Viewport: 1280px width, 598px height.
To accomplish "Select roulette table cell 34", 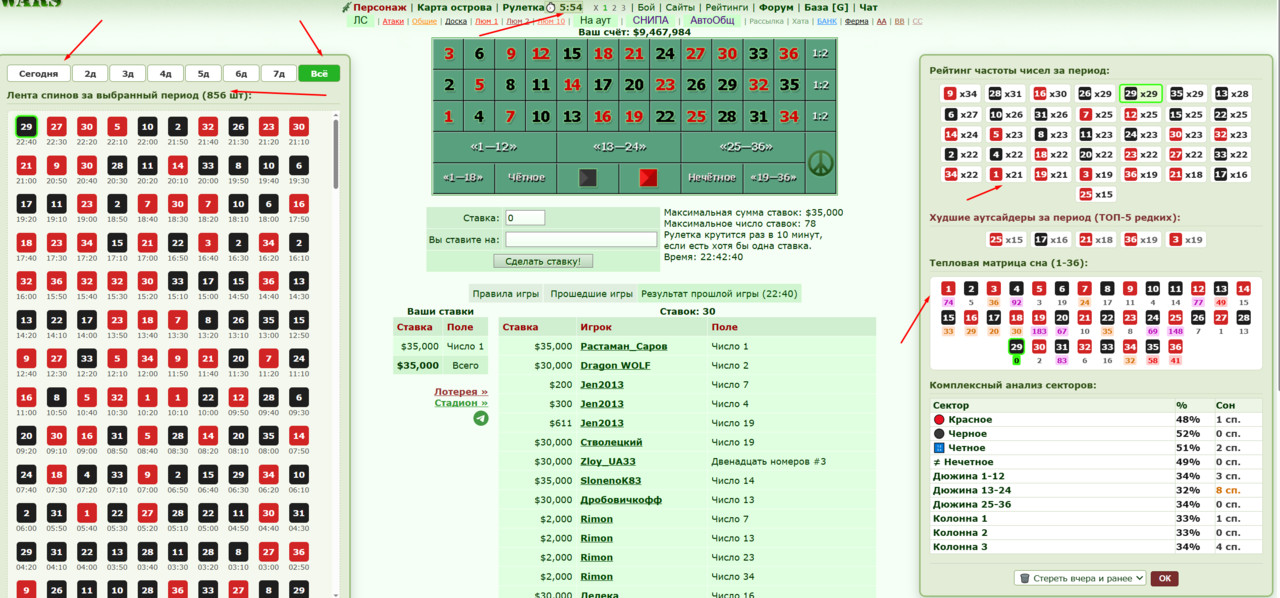I will [x=789, y=116].
